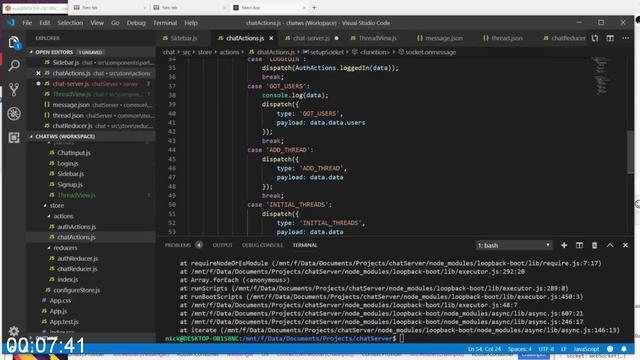Viewport: 640px width, 360px height.
Task: Open App.css in the file tree
Action: (x=60, y=300)
